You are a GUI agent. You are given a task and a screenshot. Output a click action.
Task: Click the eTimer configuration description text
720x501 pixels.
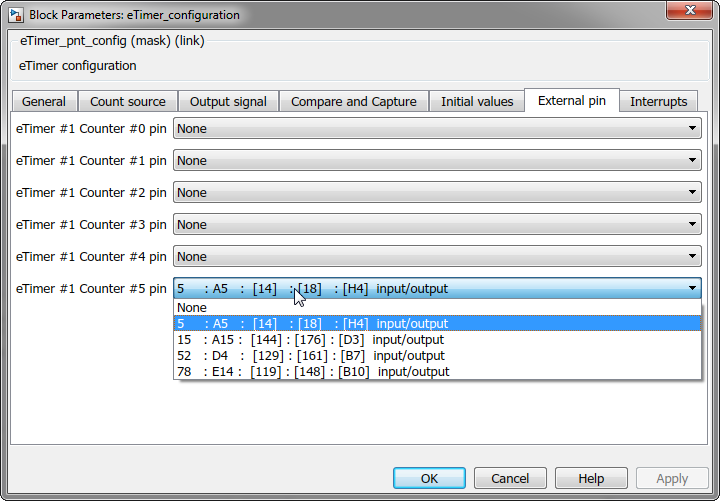click(x=78, y=66)
